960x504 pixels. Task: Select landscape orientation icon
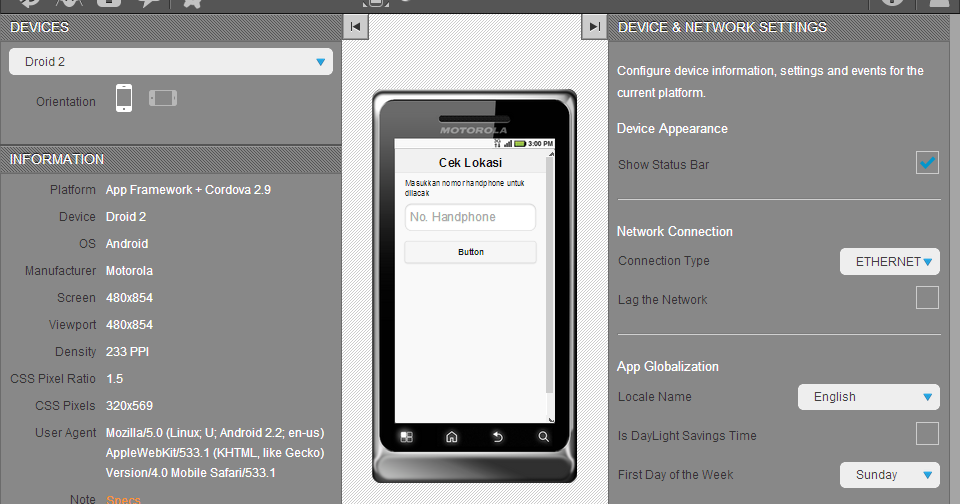[x=163, y=98]
